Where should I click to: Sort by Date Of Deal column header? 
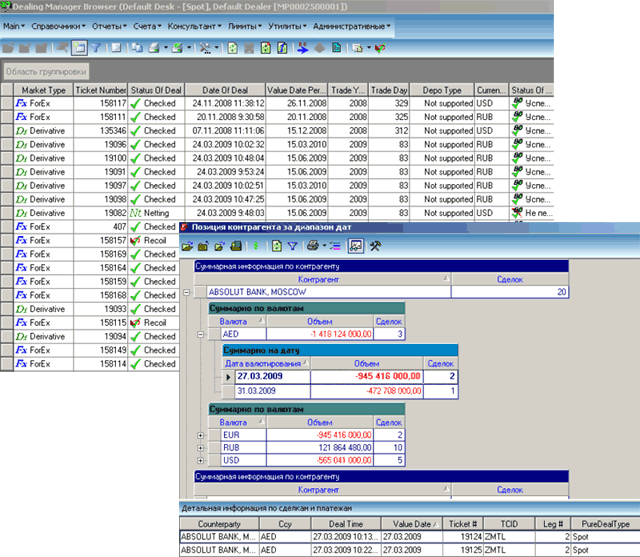click(x=225, y=90)
